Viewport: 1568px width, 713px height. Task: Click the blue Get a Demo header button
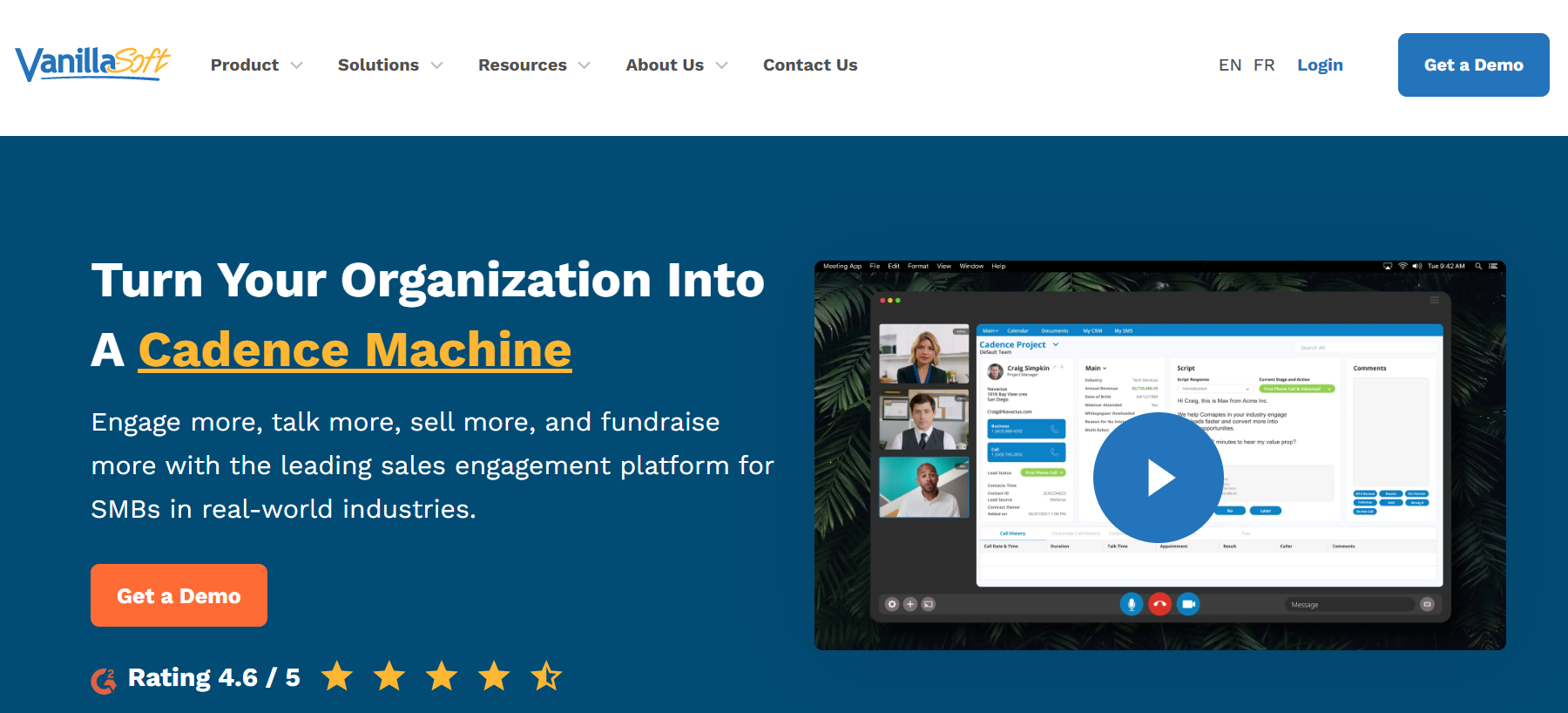[1473, 65]
